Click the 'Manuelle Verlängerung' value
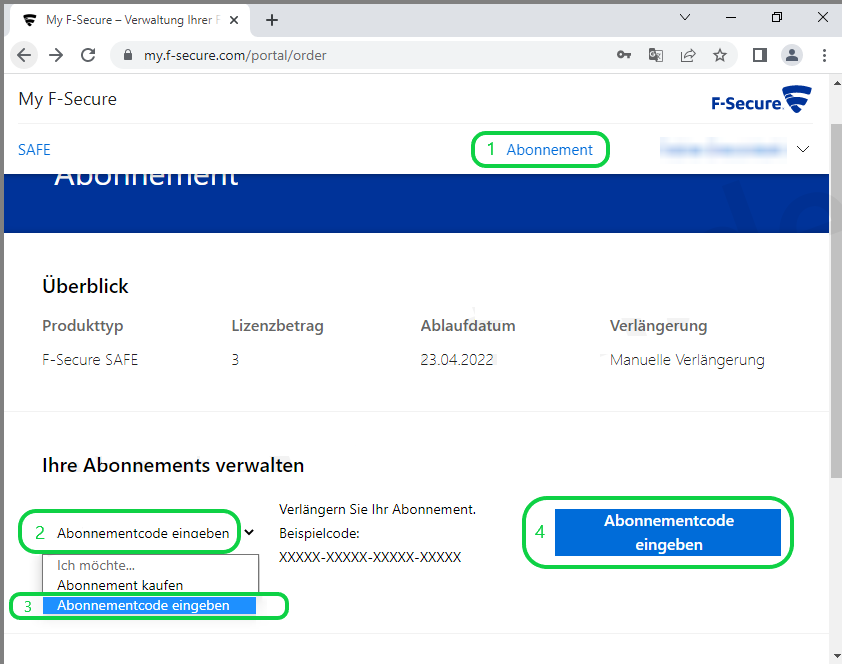The image size is (842, 664). [687, 360]
